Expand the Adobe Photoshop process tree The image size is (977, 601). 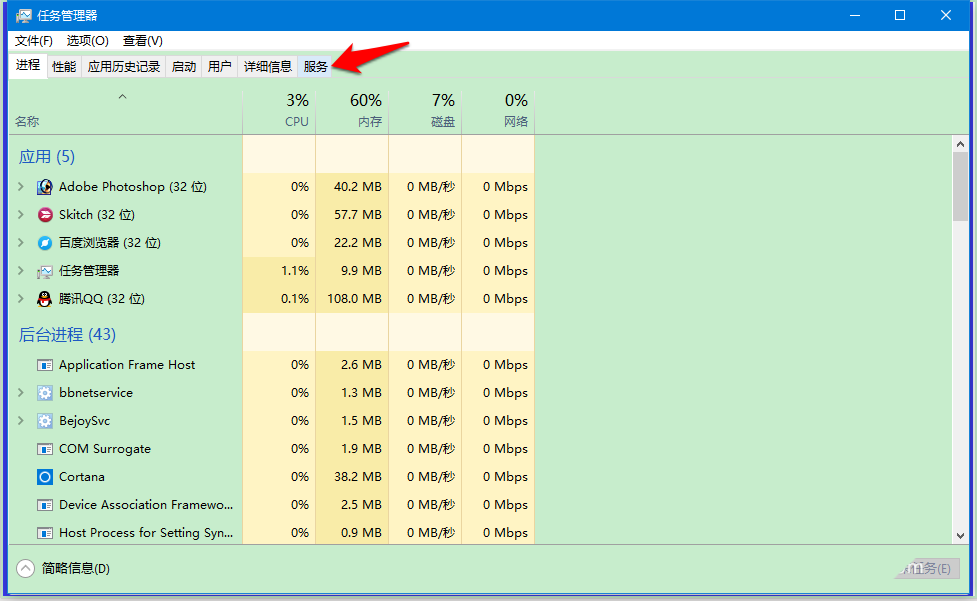[x=22, y=186]
